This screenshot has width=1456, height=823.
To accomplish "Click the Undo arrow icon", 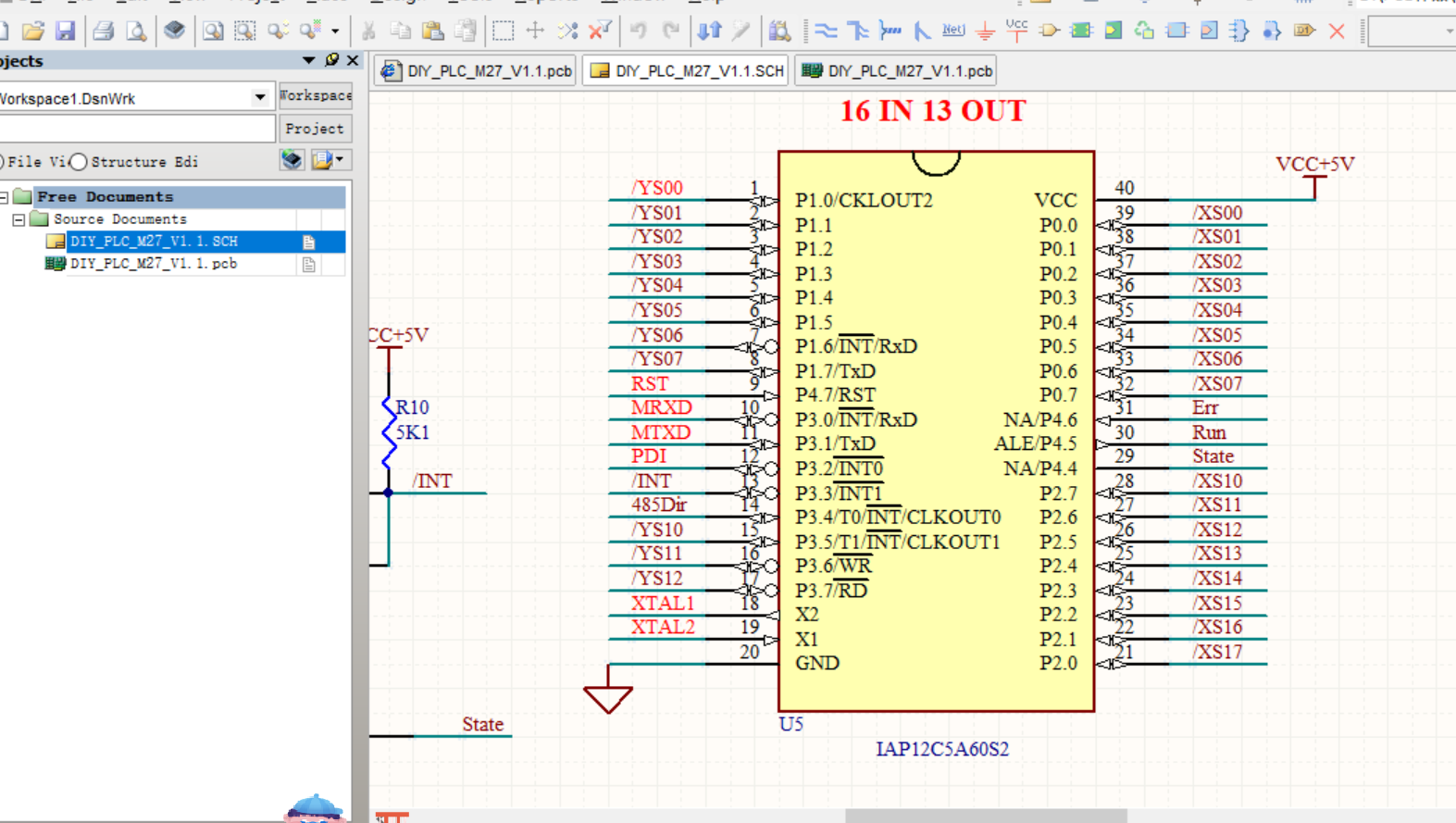I will [638, 31].
